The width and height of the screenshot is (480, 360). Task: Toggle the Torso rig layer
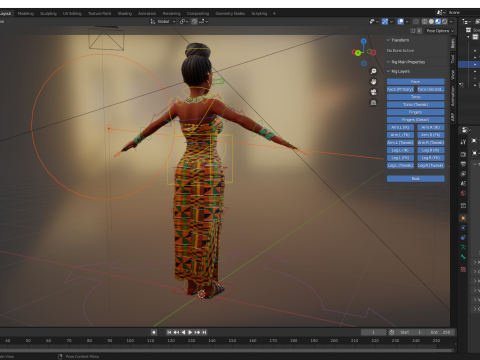point(416,97)
